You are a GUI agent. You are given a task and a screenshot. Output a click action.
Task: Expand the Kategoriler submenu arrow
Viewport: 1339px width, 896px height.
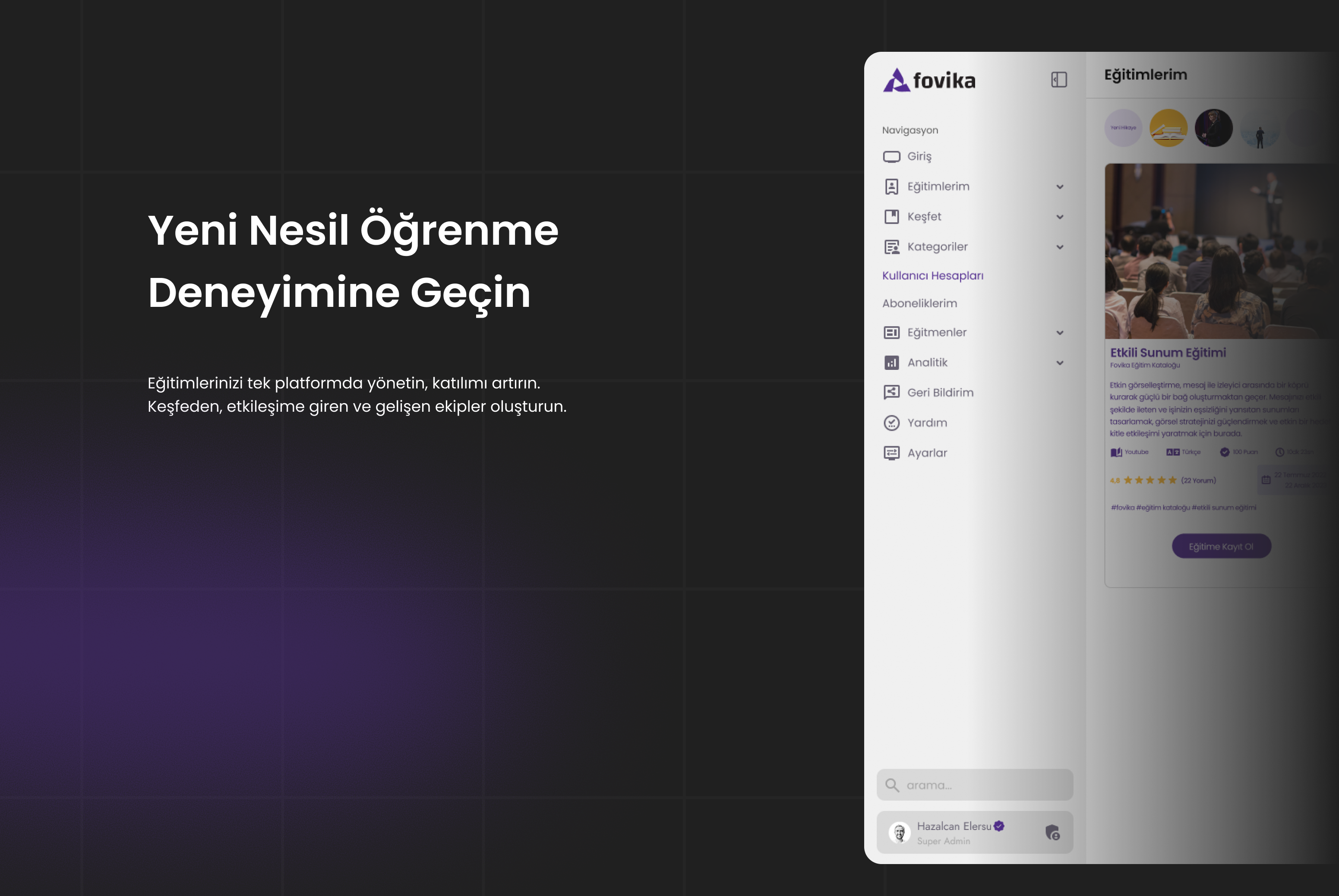1060,247
